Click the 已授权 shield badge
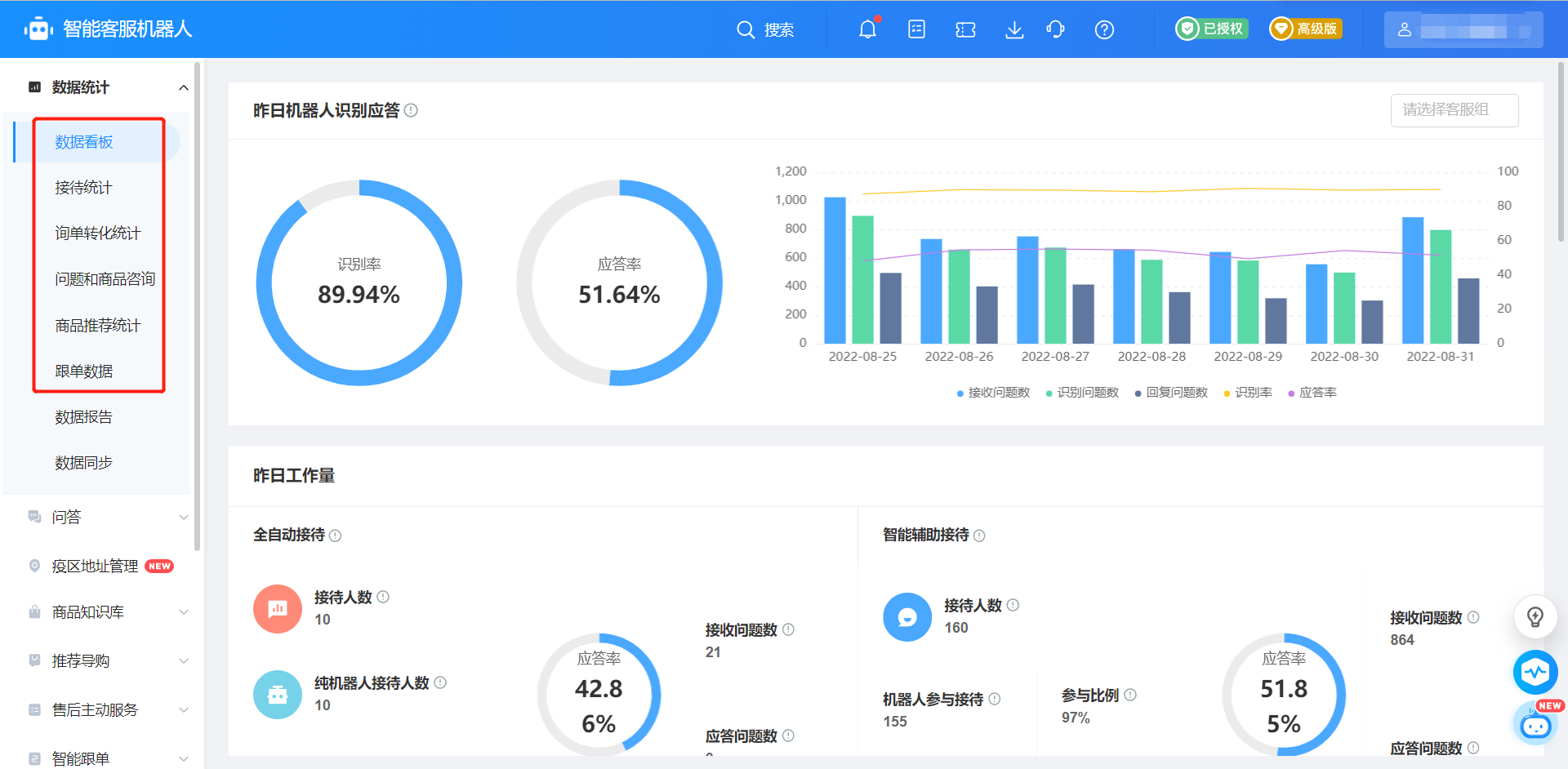 pyautogui.click(x=1212, y=29)
